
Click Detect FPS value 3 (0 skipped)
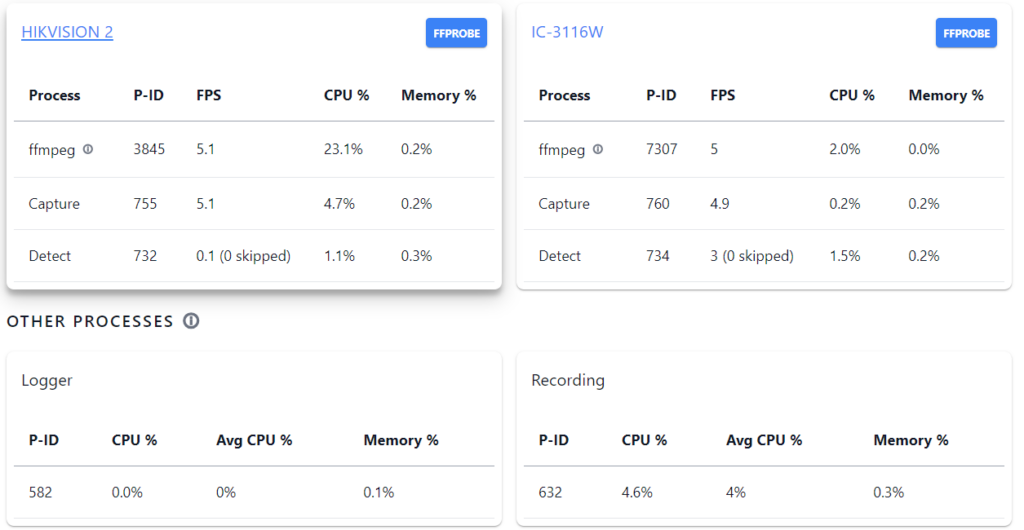[751, 256]
